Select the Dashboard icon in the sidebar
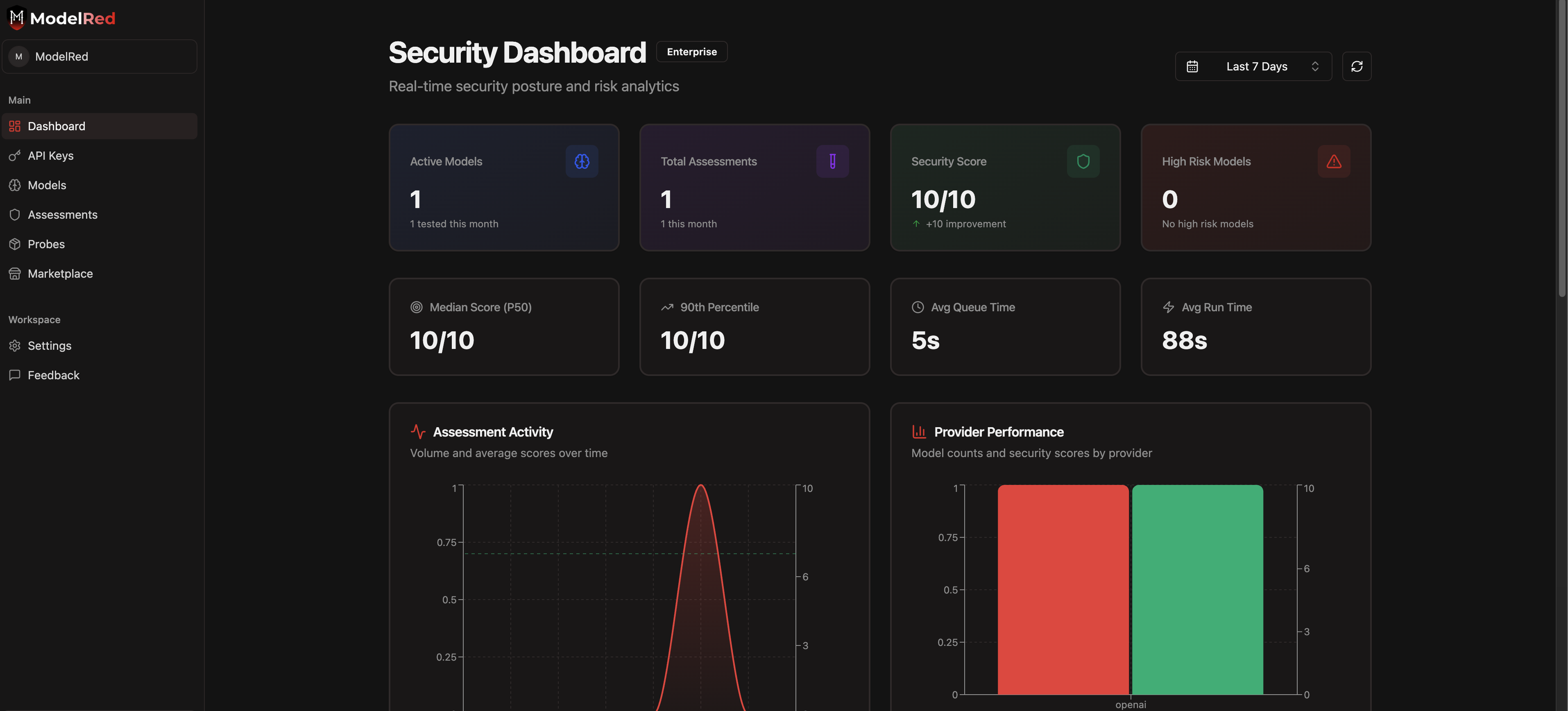1568x711 pixels. click(15, 126)
